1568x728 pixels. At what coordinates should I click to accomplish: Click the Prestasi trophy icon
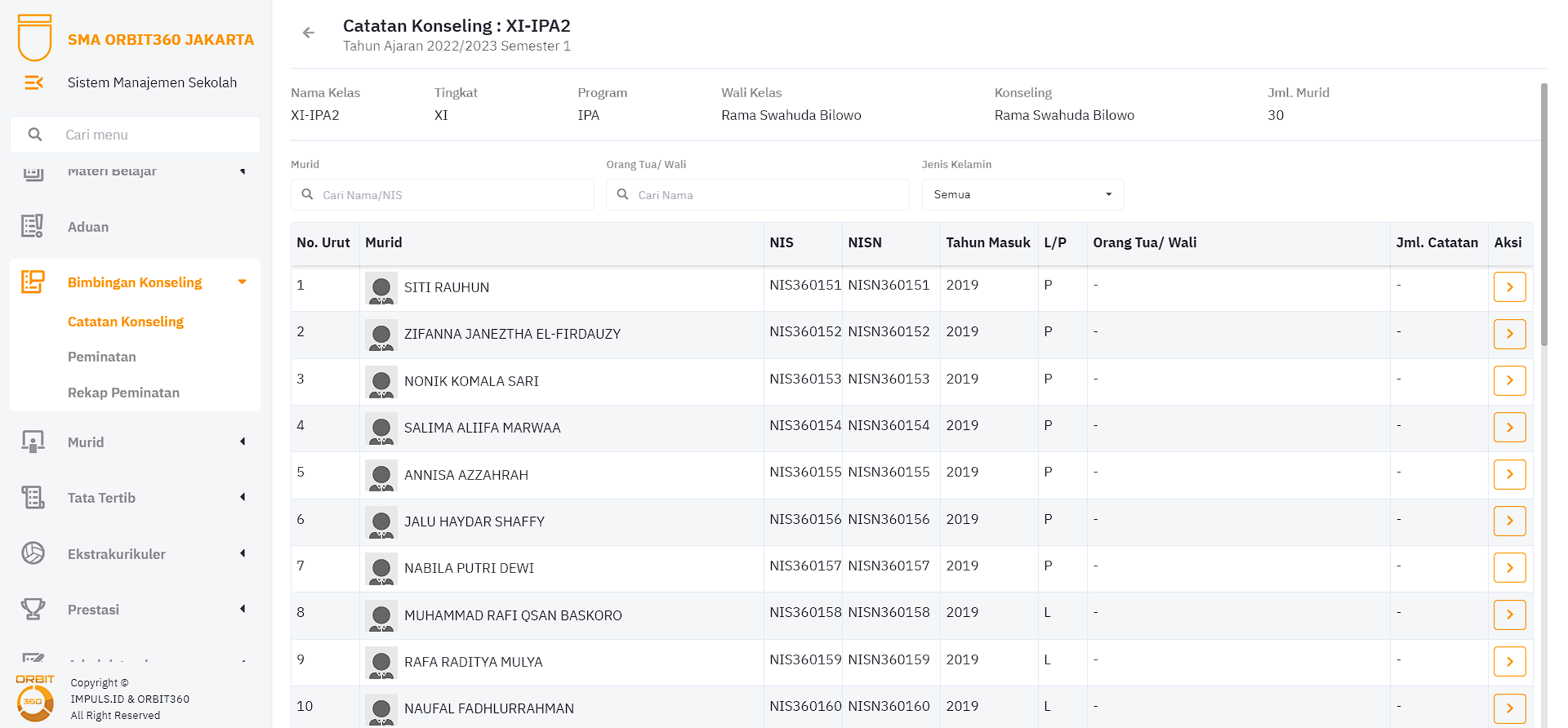33,609
